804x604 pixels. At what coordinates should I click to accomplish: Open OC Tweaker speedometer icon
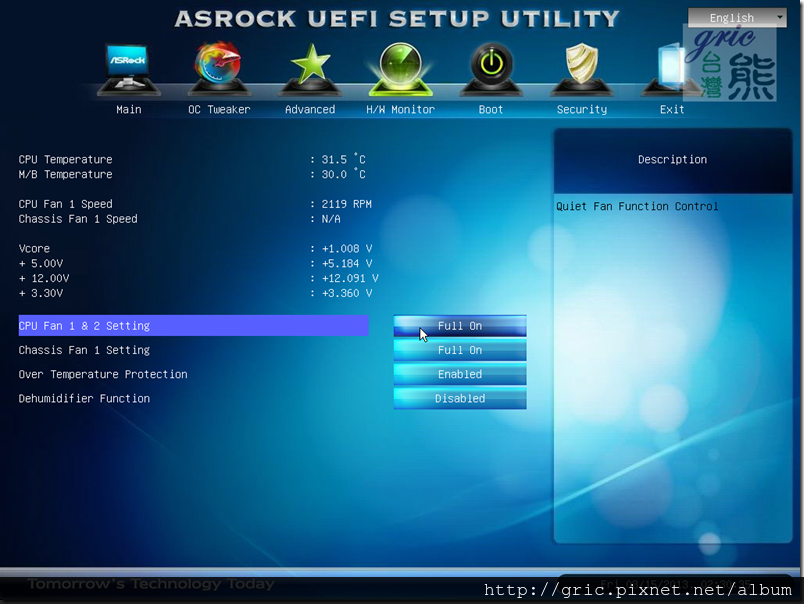pos(219,69)
